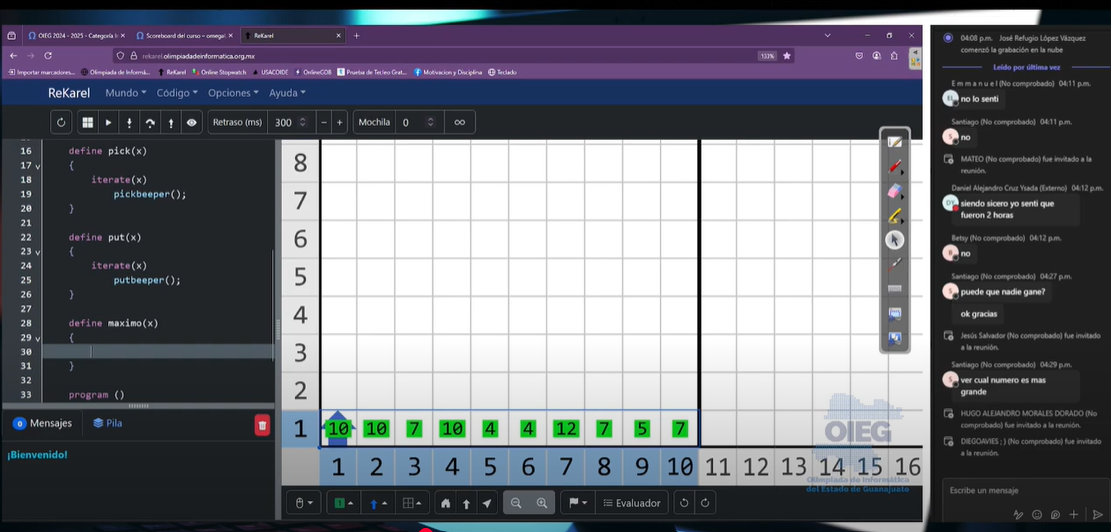The height and width of the screenshot is (532, 1111).
Task: Click the step-over curved arrow icon
Action: (150, 122)
